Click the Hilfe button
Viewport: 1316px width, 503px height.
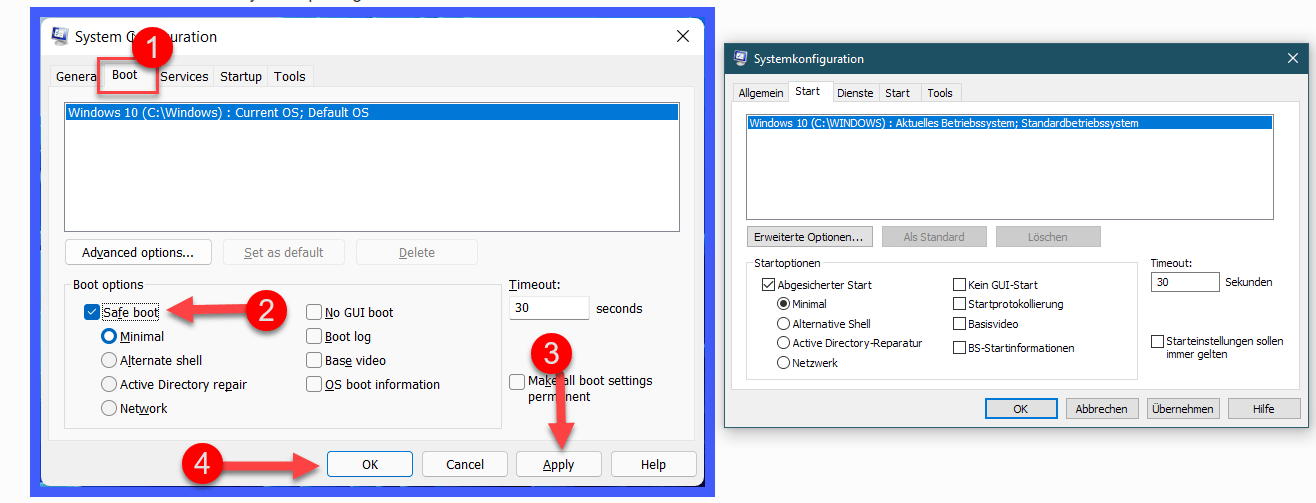point(1265,409)
